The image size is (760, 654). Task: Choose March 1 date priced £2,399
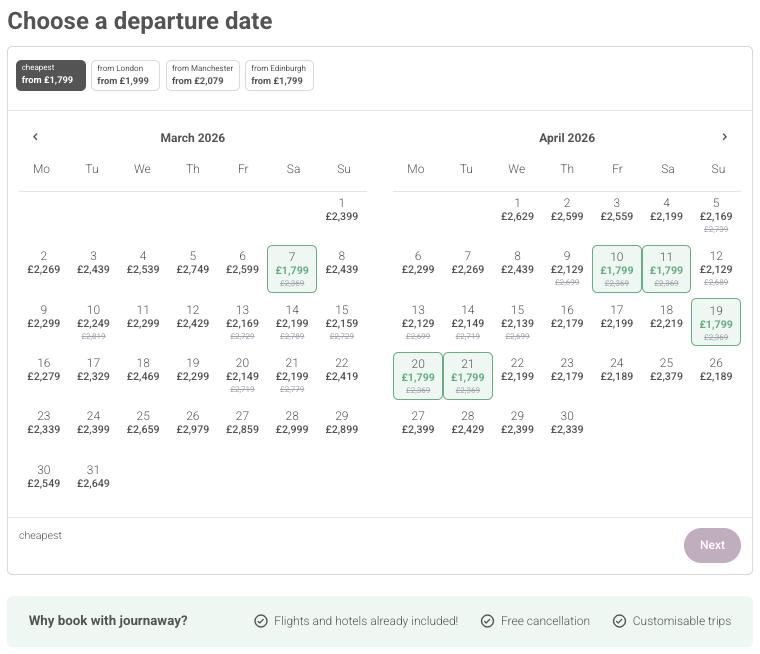342,209
